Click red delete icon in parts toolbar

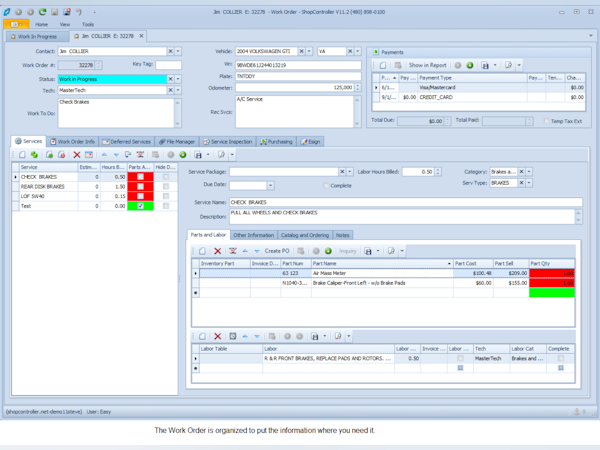click(217, 251)
